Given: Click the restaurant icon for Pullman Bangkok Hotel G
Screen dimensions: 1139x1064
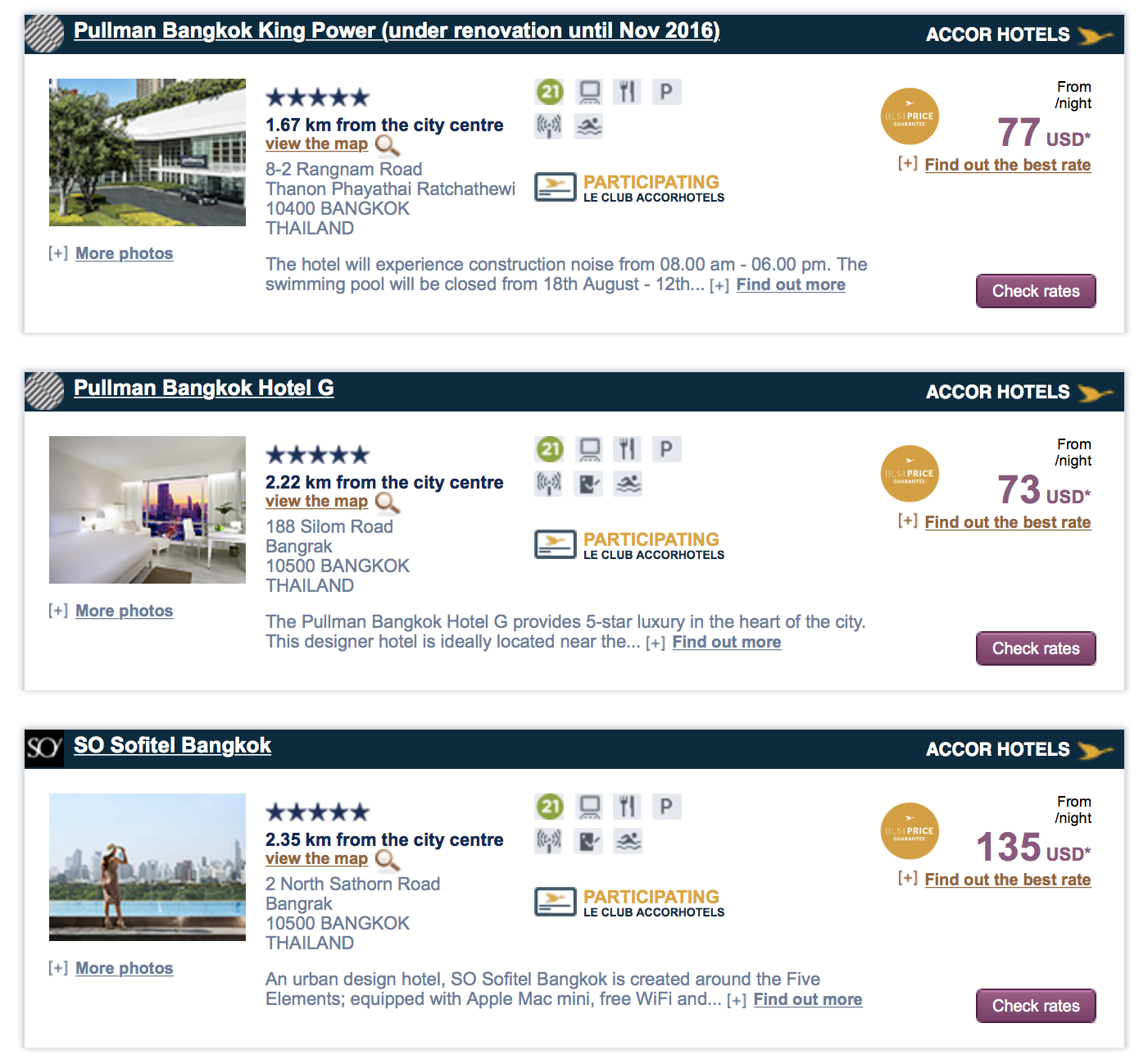Looking at the screenshot, I should tap(628, 448).
